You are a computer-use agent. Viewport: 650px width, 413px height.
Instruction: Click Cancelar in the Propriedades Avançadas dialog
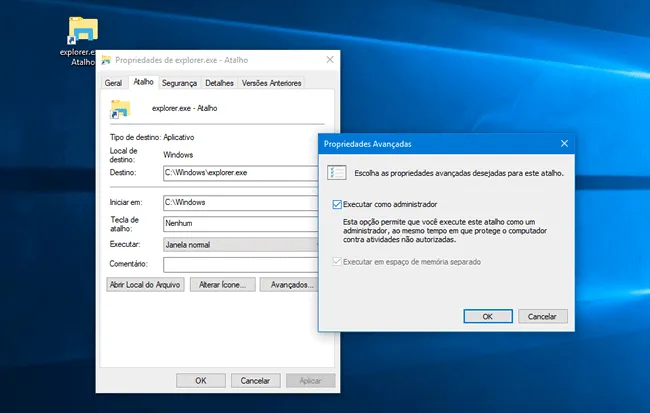[x=542, y=316]
